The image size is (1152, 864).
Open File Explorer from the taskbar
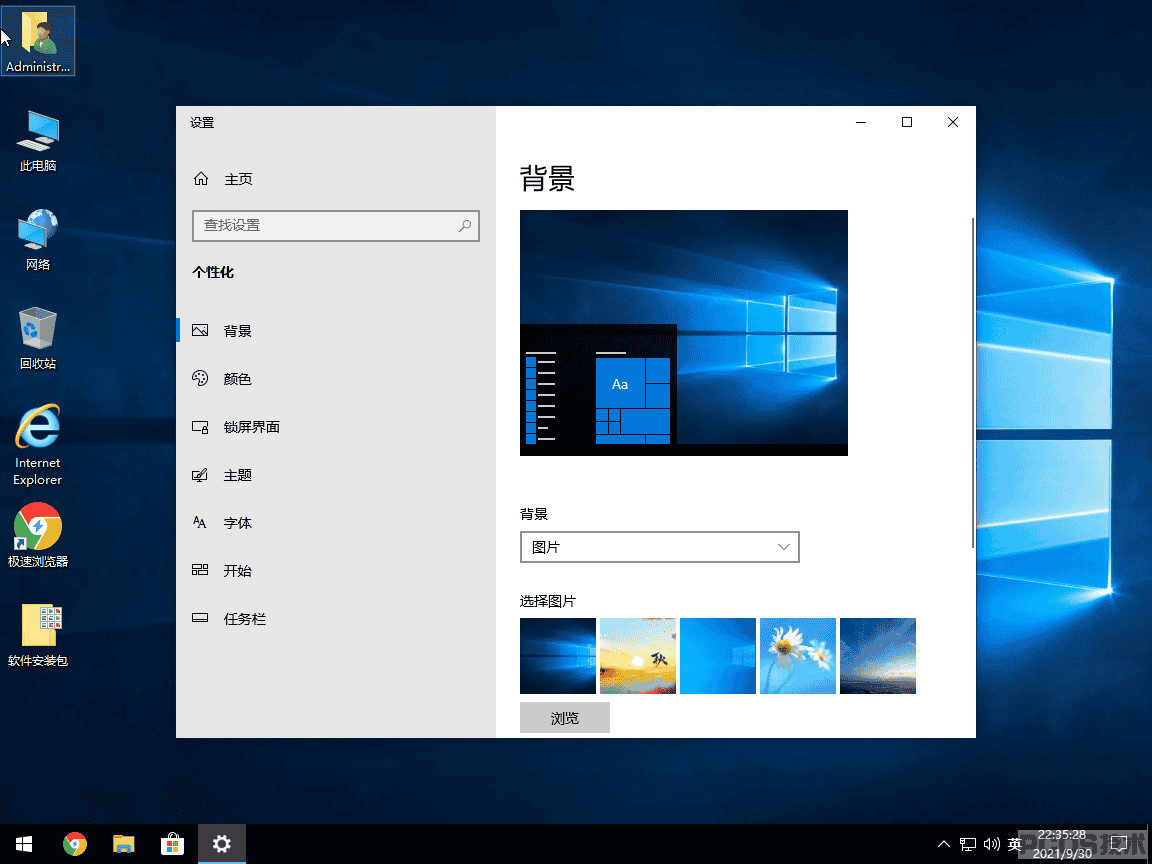(123, 844)
